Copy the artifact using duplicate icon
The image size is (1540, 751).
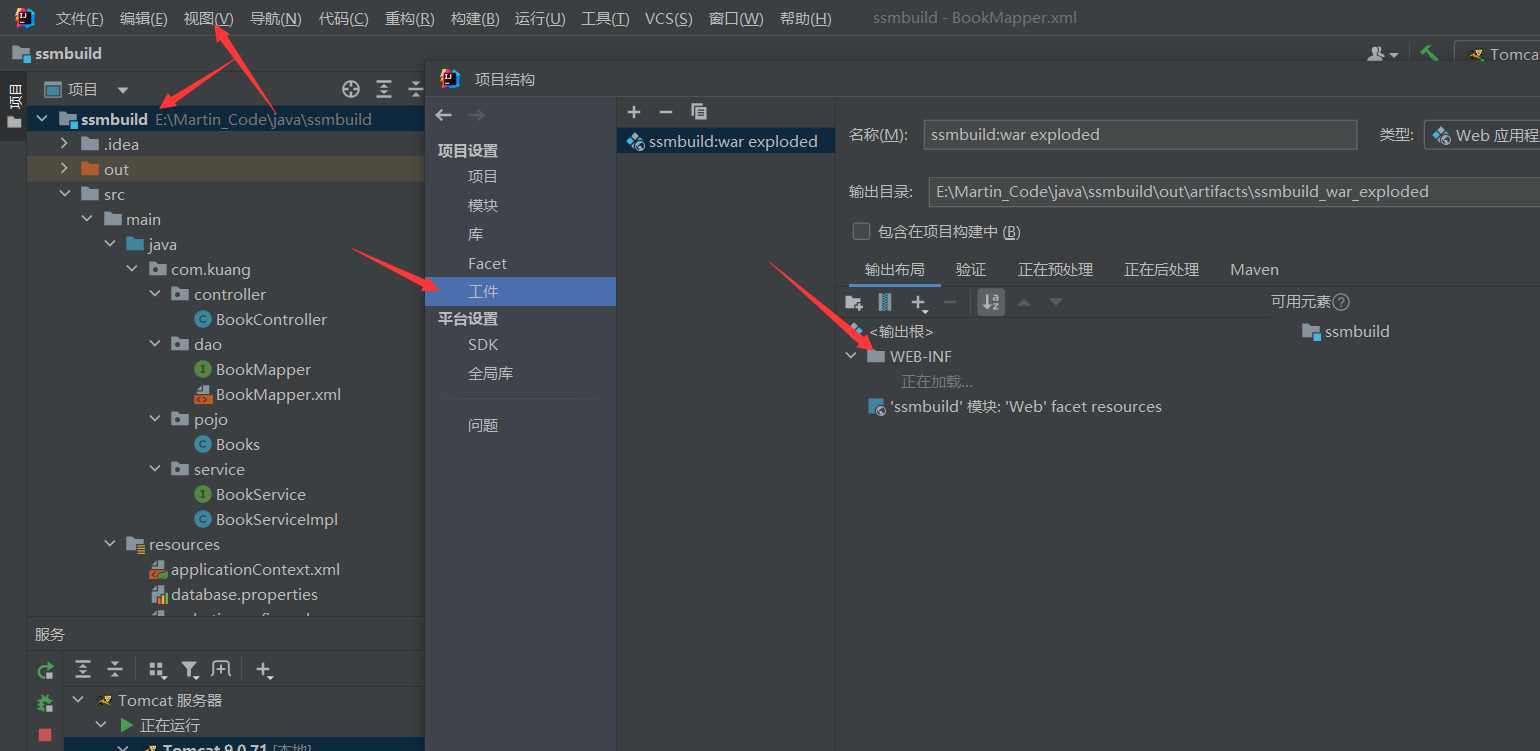[699, 112]
